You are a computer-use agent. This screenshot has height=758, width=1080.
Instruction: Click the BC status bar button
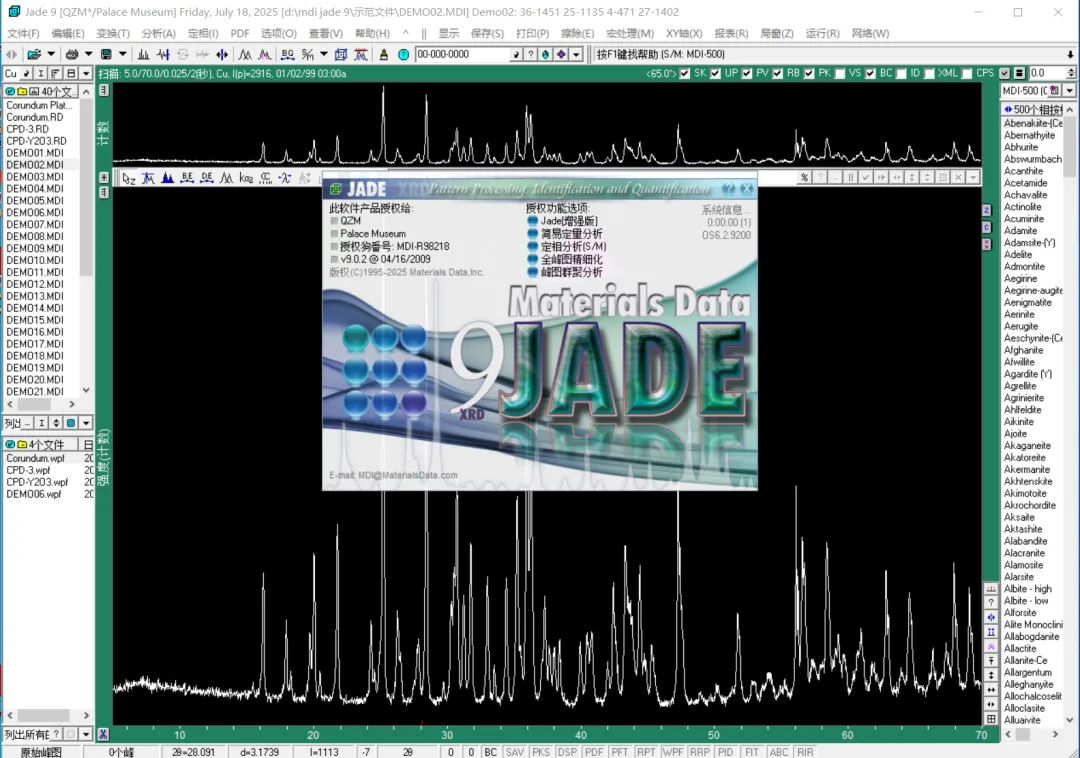(x=490, y=752)
